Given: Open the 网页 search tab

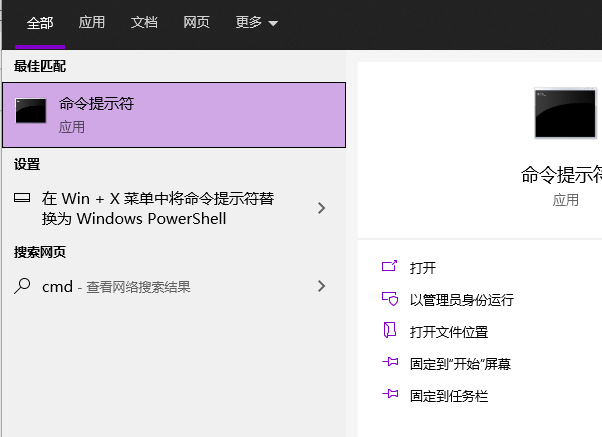Looking at the screenshot, I should [196, 22].
